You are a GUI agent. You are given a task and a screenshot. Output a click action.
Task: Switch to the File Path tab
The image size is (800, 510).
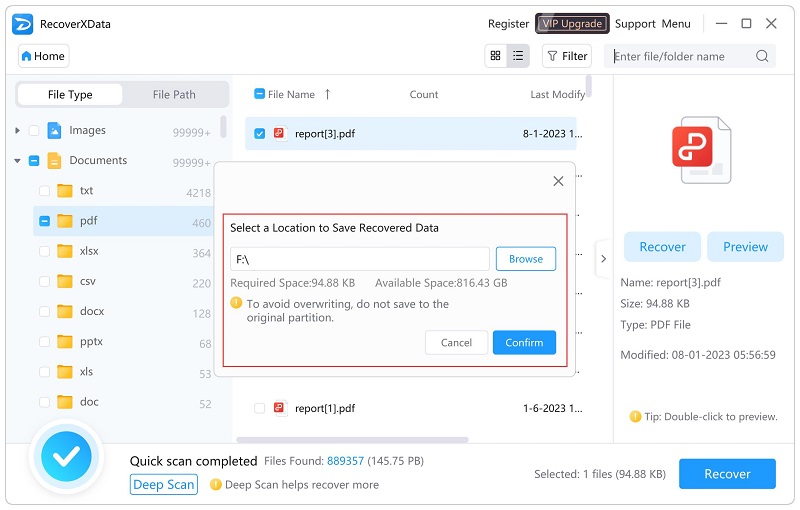click(x=174, y=95)
